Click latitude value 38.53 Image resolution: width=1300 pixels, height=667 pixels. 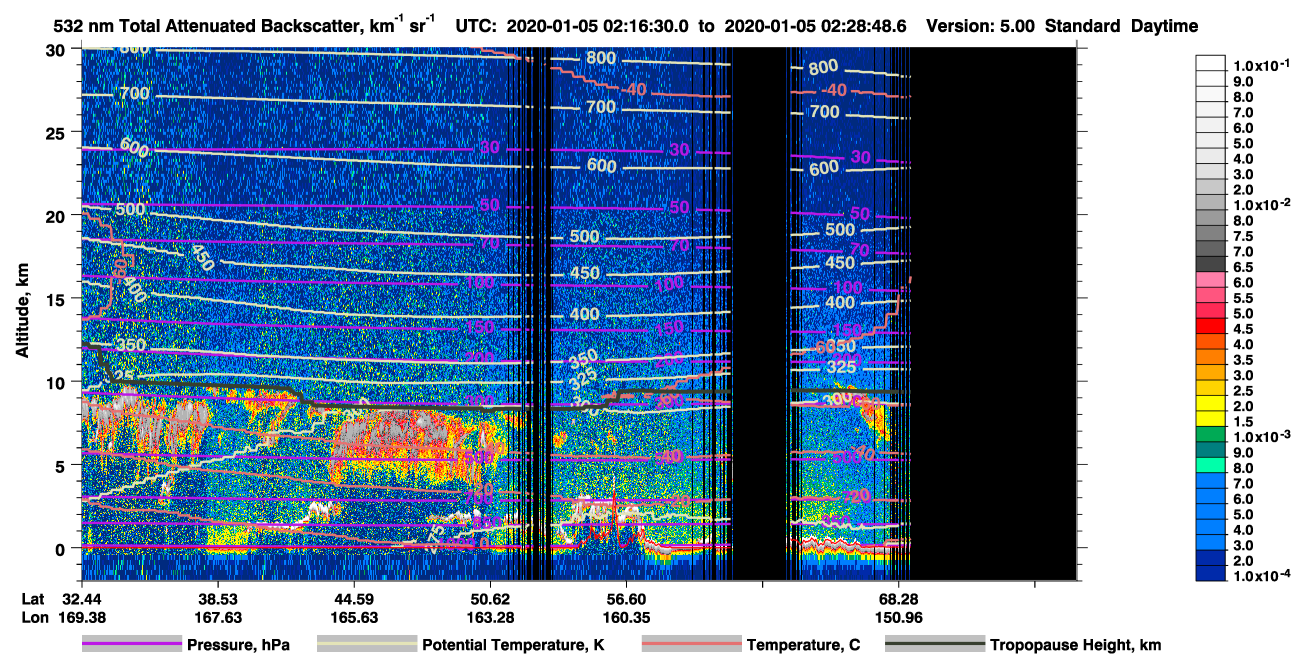click(x=217, y=598)
